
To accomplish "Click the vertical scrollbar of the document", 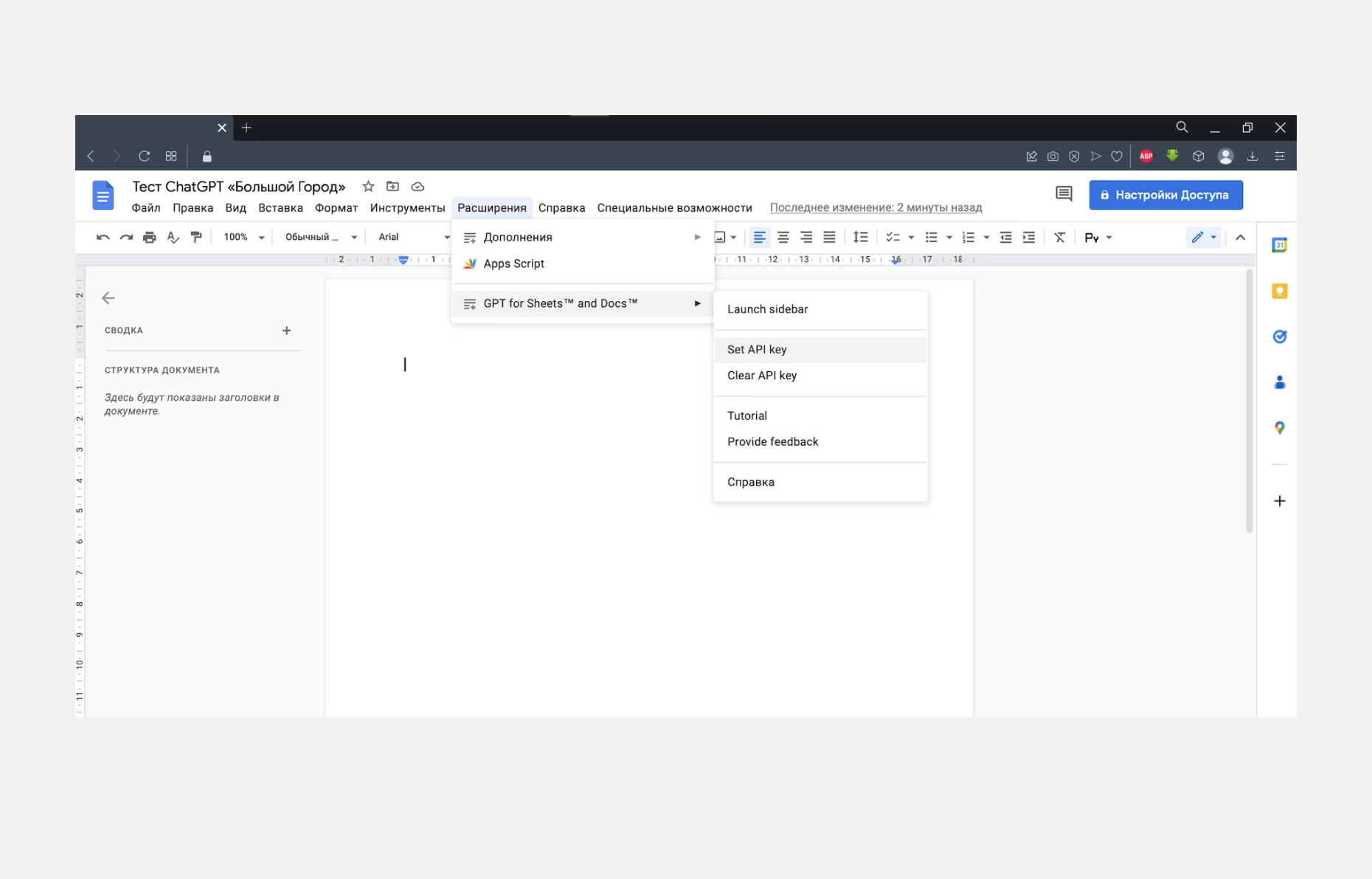I will pos(1249,401).
